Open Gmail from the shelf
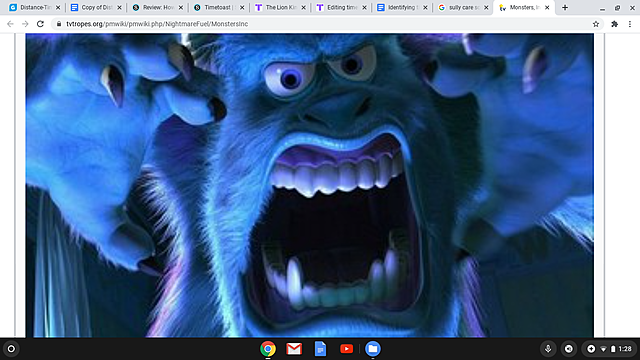Viewport: 640px width, 360px height. pyautogui.click(x=294, y=349)
